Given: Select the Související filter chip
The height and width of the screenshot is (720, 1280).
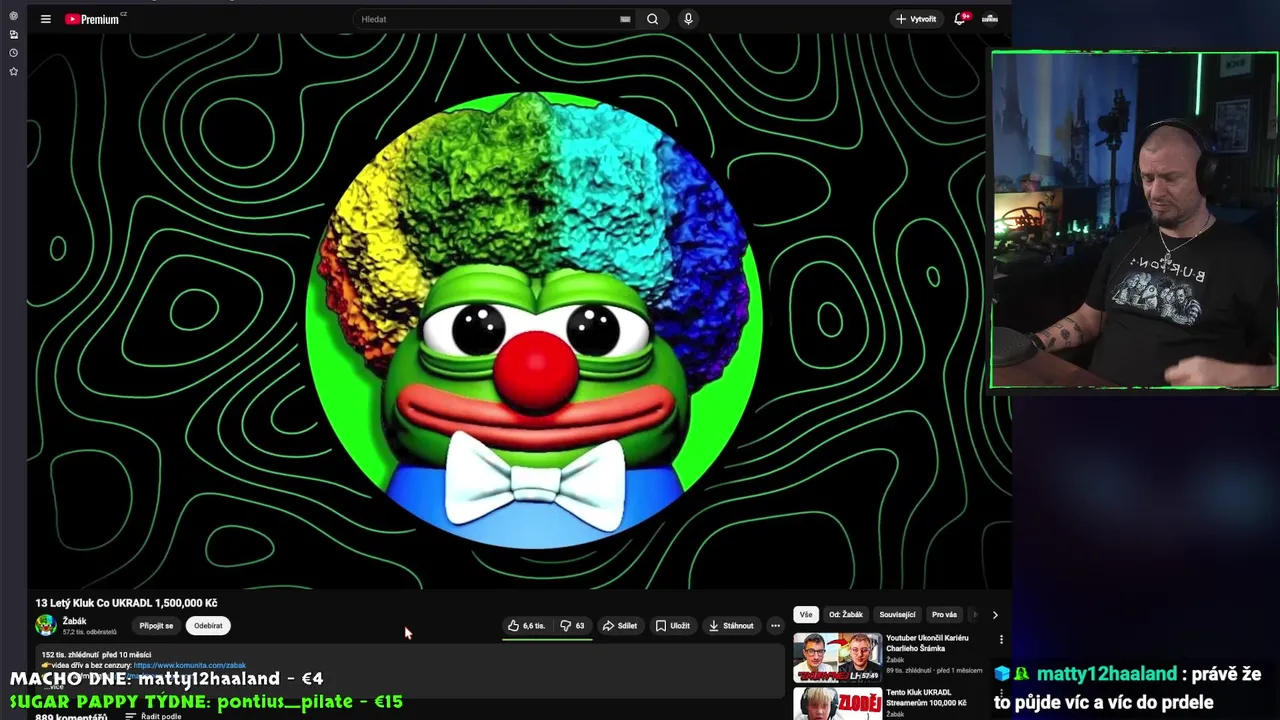Looking at the screenshot, I should 897,615.
